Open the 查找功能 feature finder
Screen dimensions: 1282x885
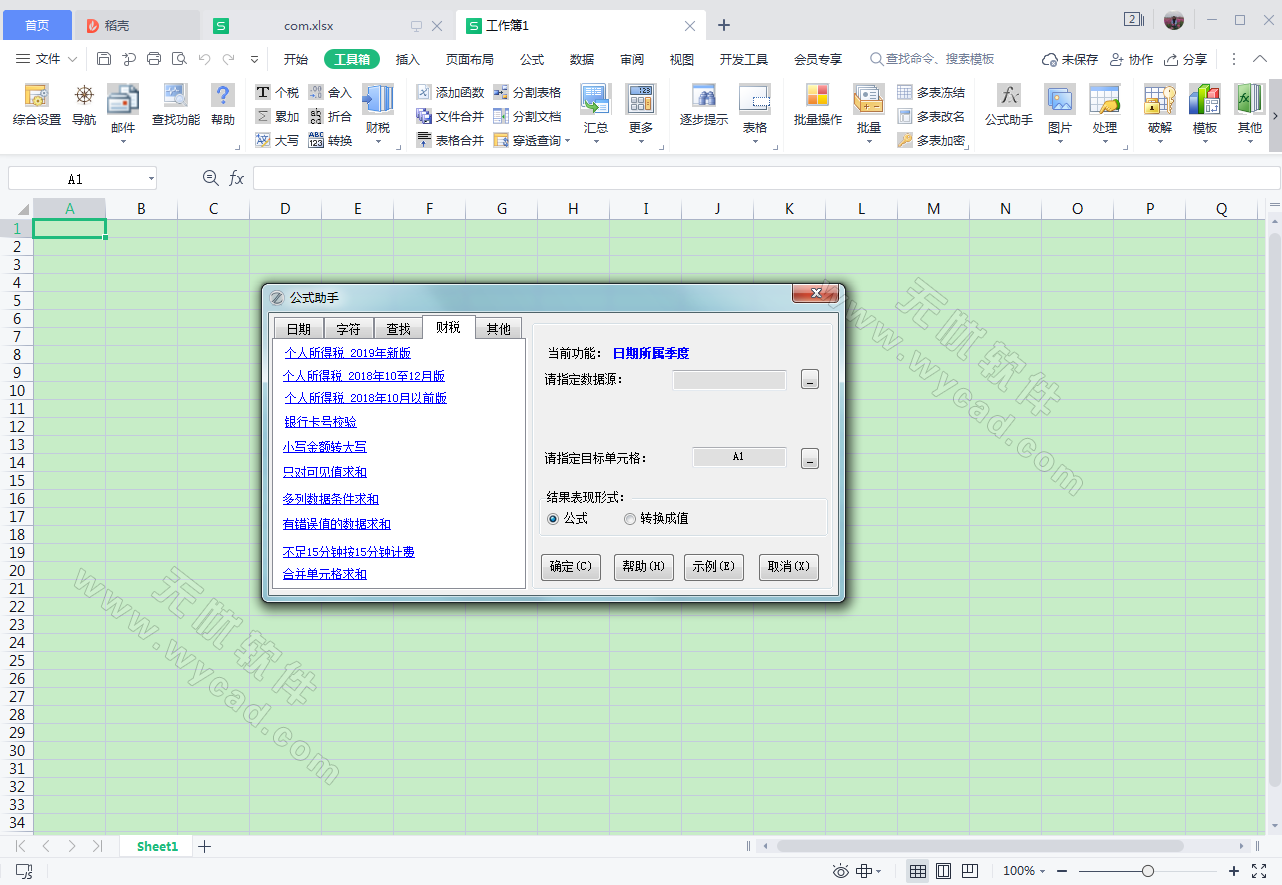click(174, 108)
